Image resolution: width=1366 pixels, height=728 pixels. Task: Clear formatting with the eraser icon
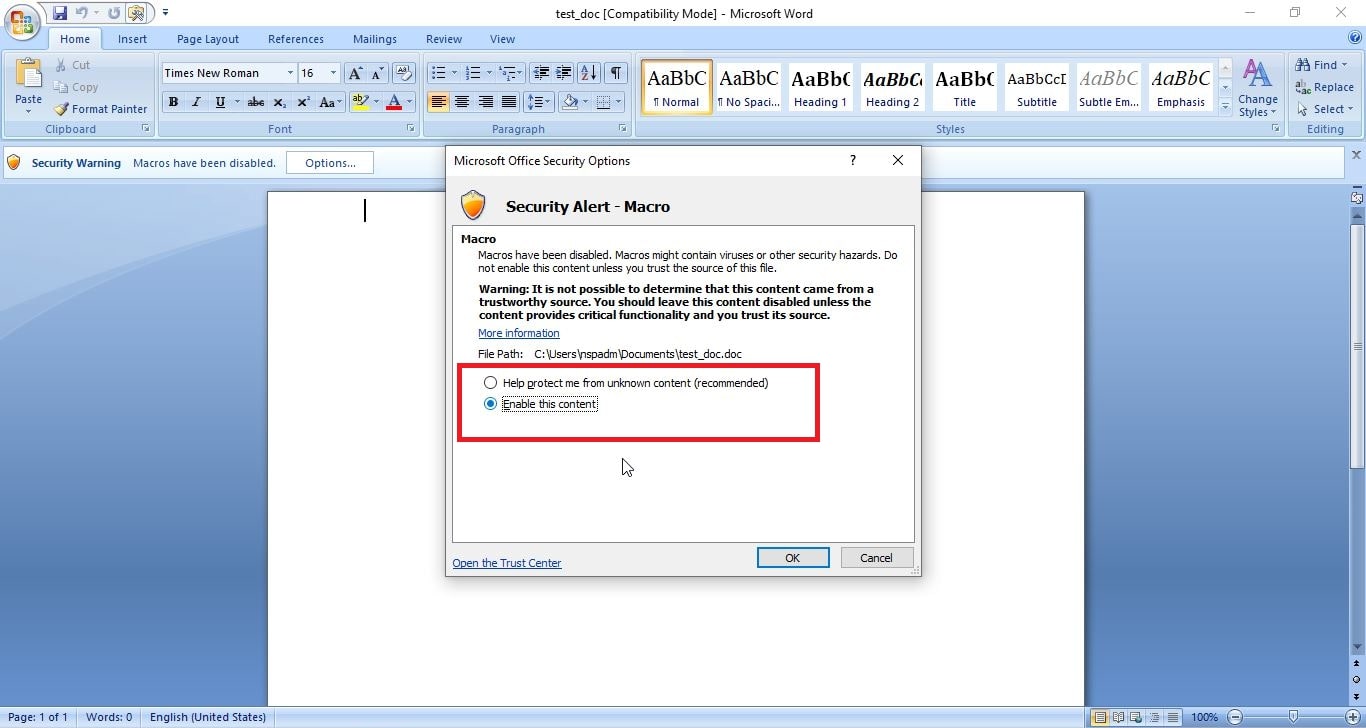(x=404, y=73)
